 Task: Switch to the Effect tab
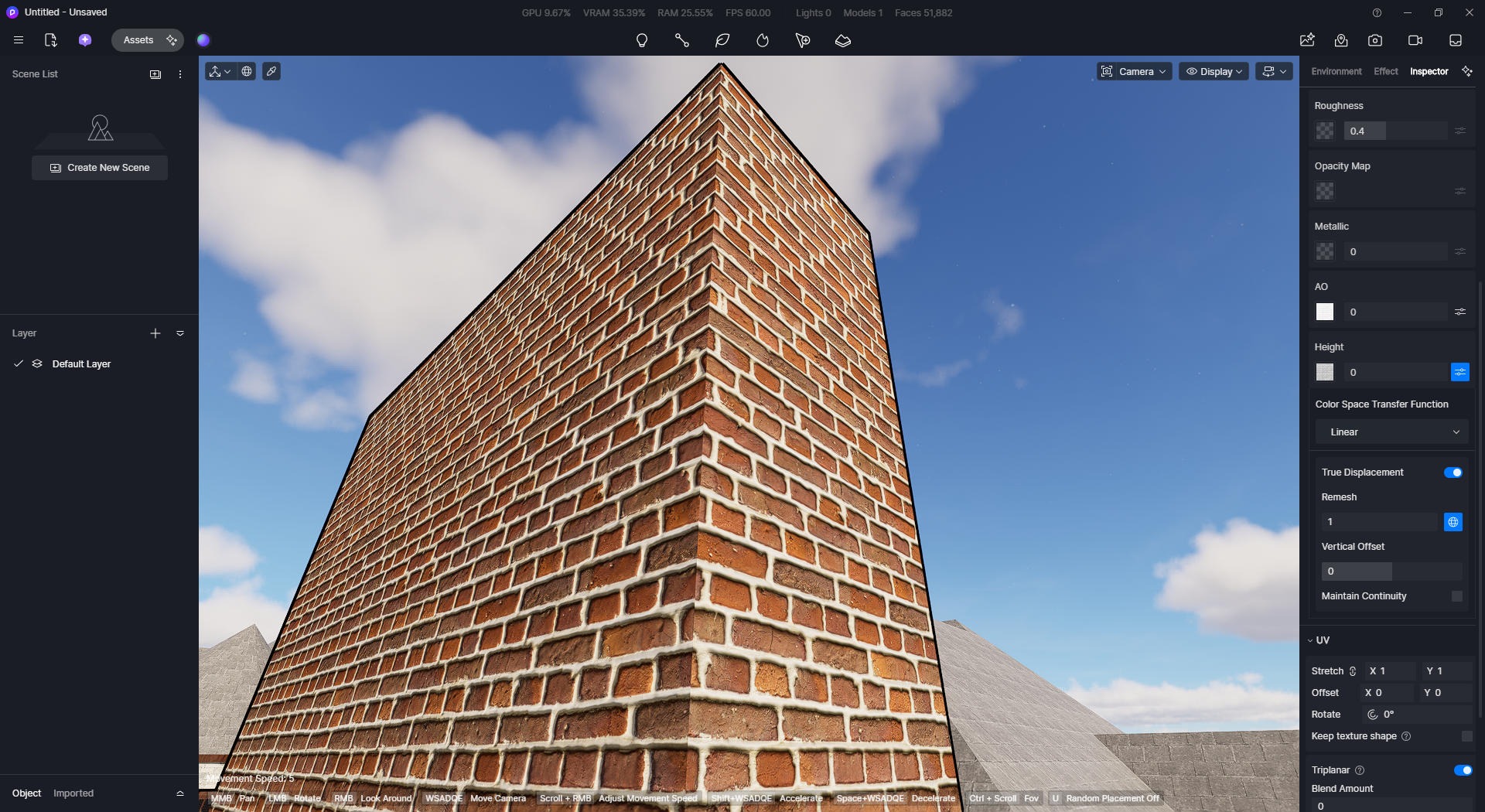(1385, 71)
